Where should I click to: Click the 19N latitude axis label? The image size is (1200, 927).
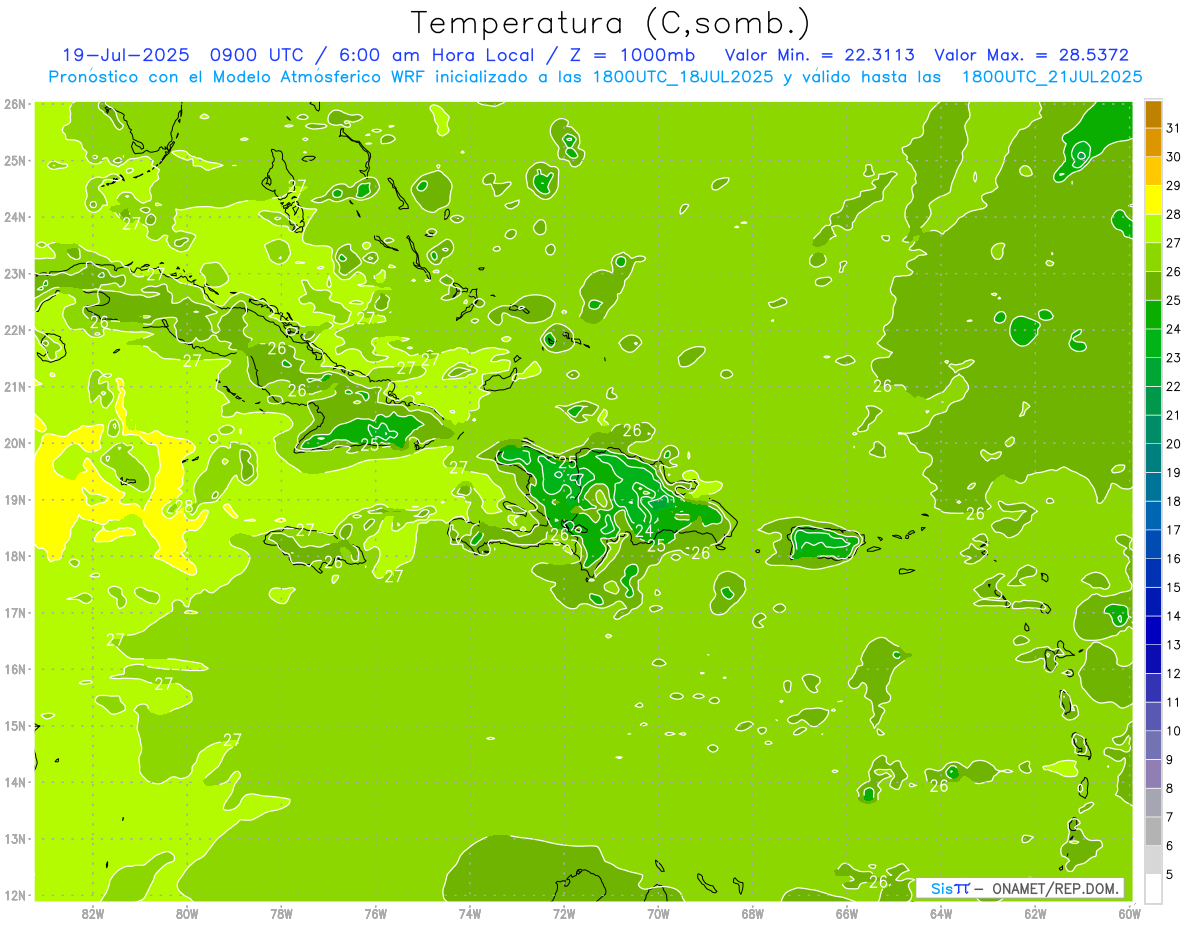click(x=14, y=500)
